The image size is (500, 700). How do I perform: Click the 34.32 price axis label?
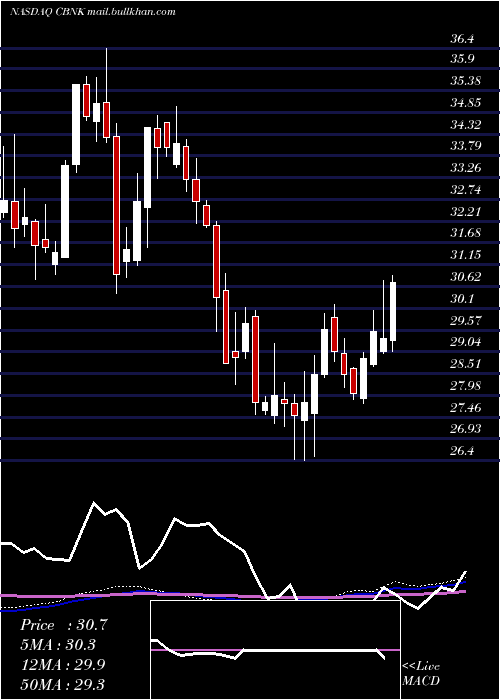tap(465, 124)
